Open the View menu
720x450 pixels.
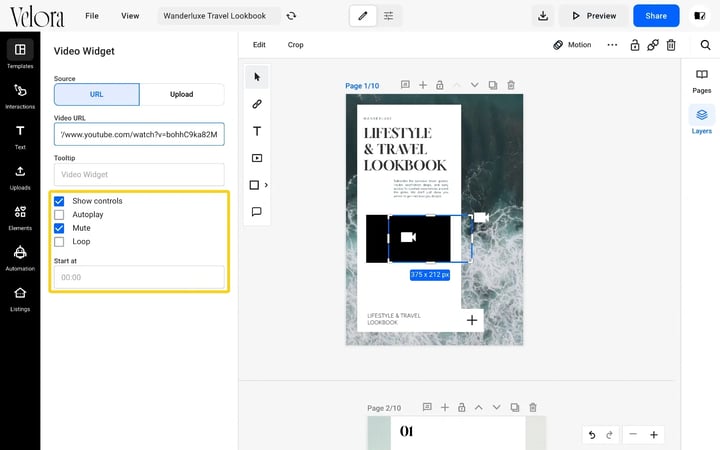tap(130, 16)
